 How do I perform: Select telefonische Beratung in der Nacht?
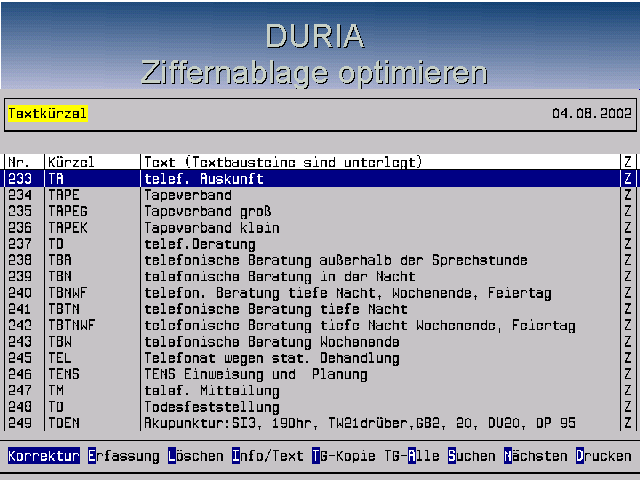tap(320, 276)
